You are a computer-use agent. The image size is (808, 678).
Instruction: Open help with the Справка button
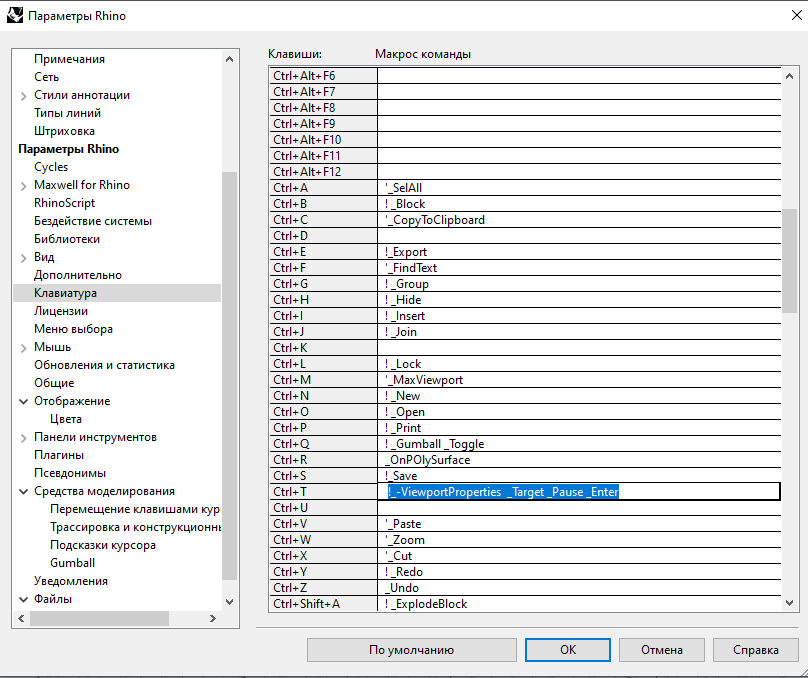click(755, 649)
